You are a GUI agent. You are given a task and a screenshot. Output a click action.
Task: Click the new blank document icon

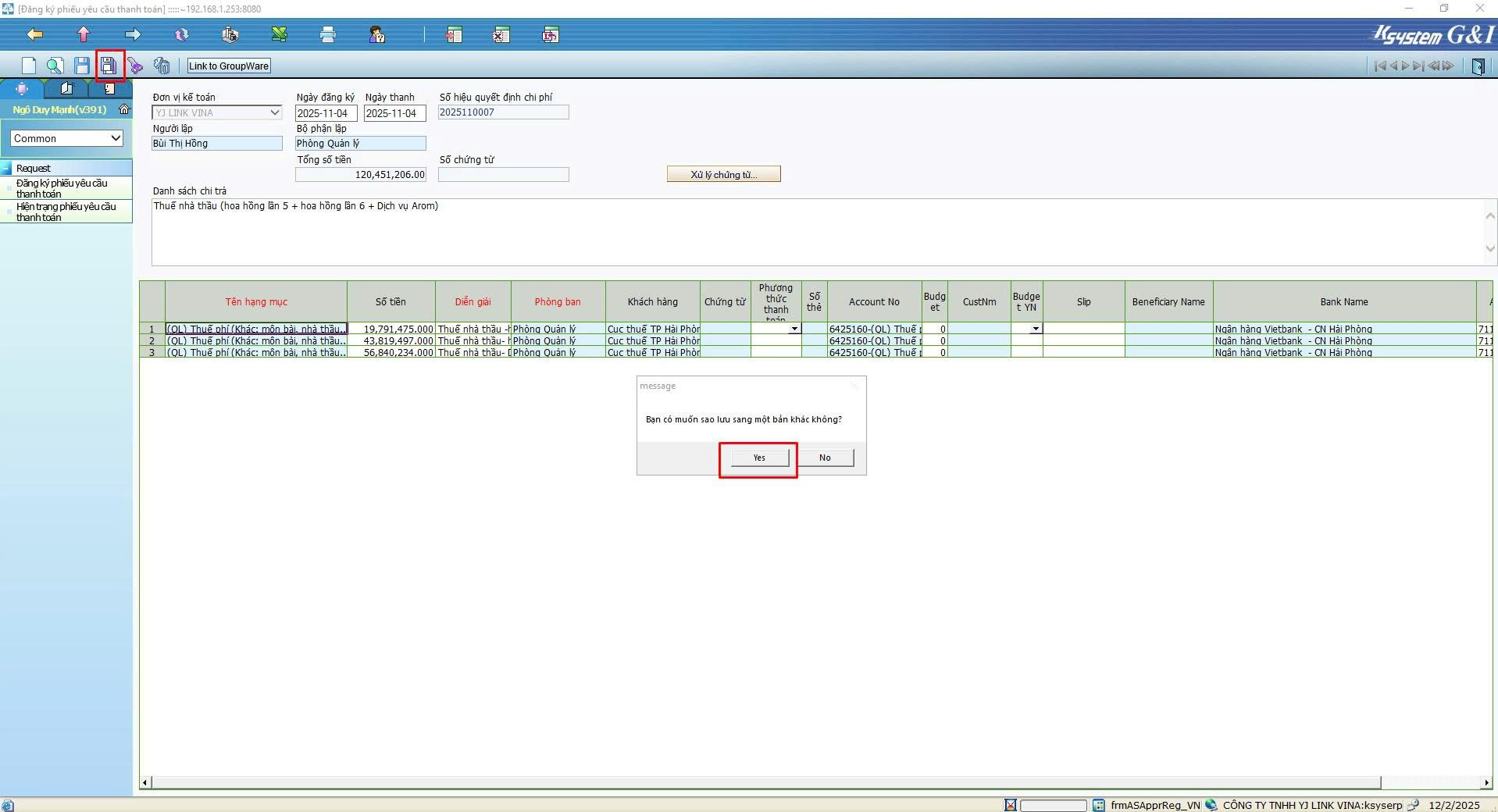point(29,66)
